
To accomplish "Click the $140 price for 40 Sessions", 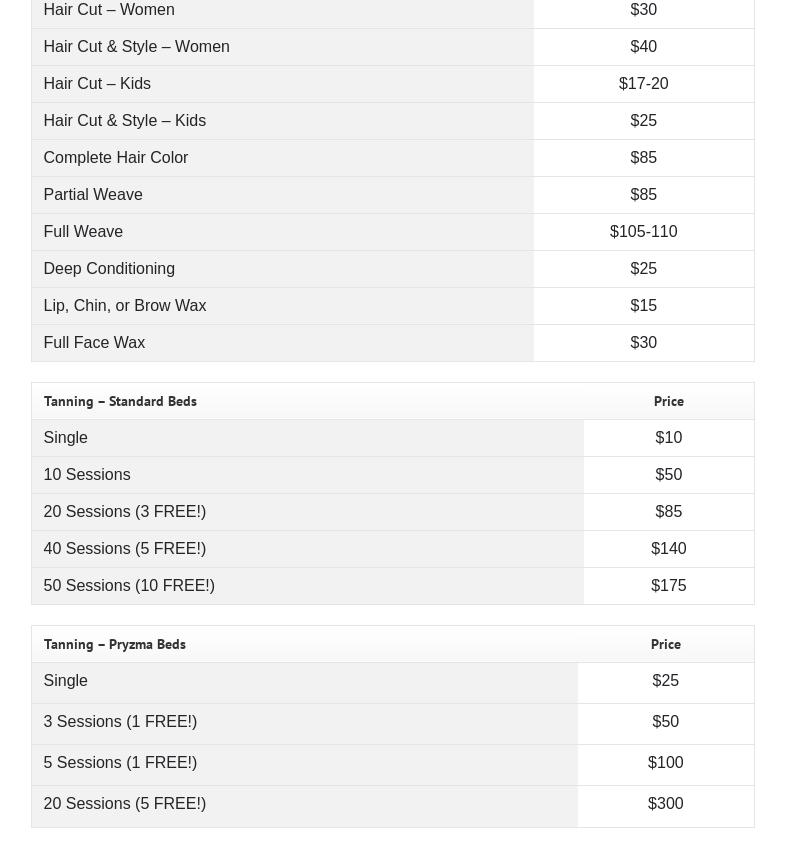I will tap(668, 549).
